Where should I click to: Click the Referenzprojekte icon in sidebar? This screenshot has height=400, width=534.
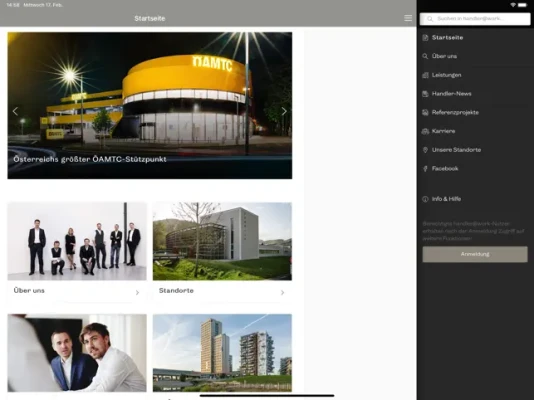[425, 113]
